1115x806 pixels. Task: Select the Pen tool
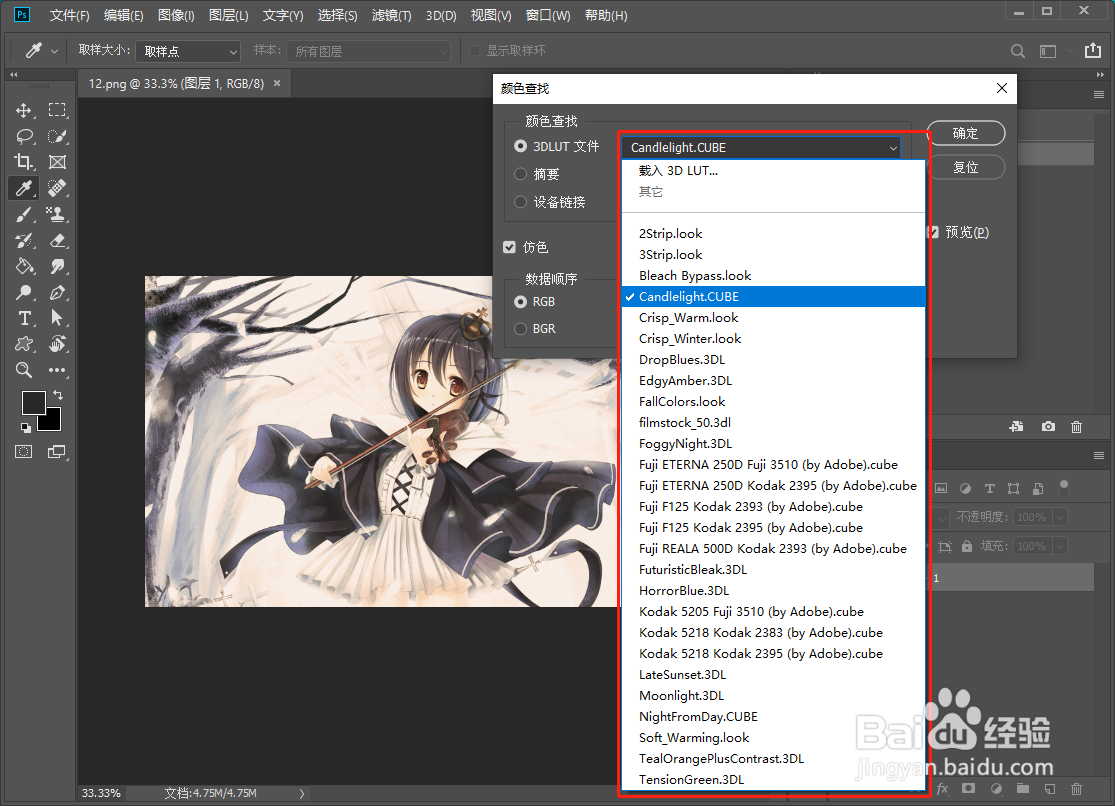click(57, 292)
